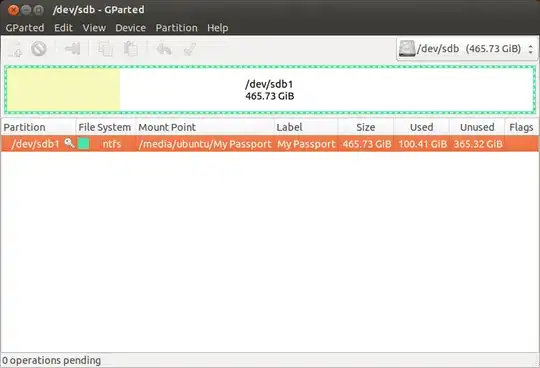The width and height of the screenshot is (540, 368).
Task: Open the GParted menu
Action: (x=25, y=28)
